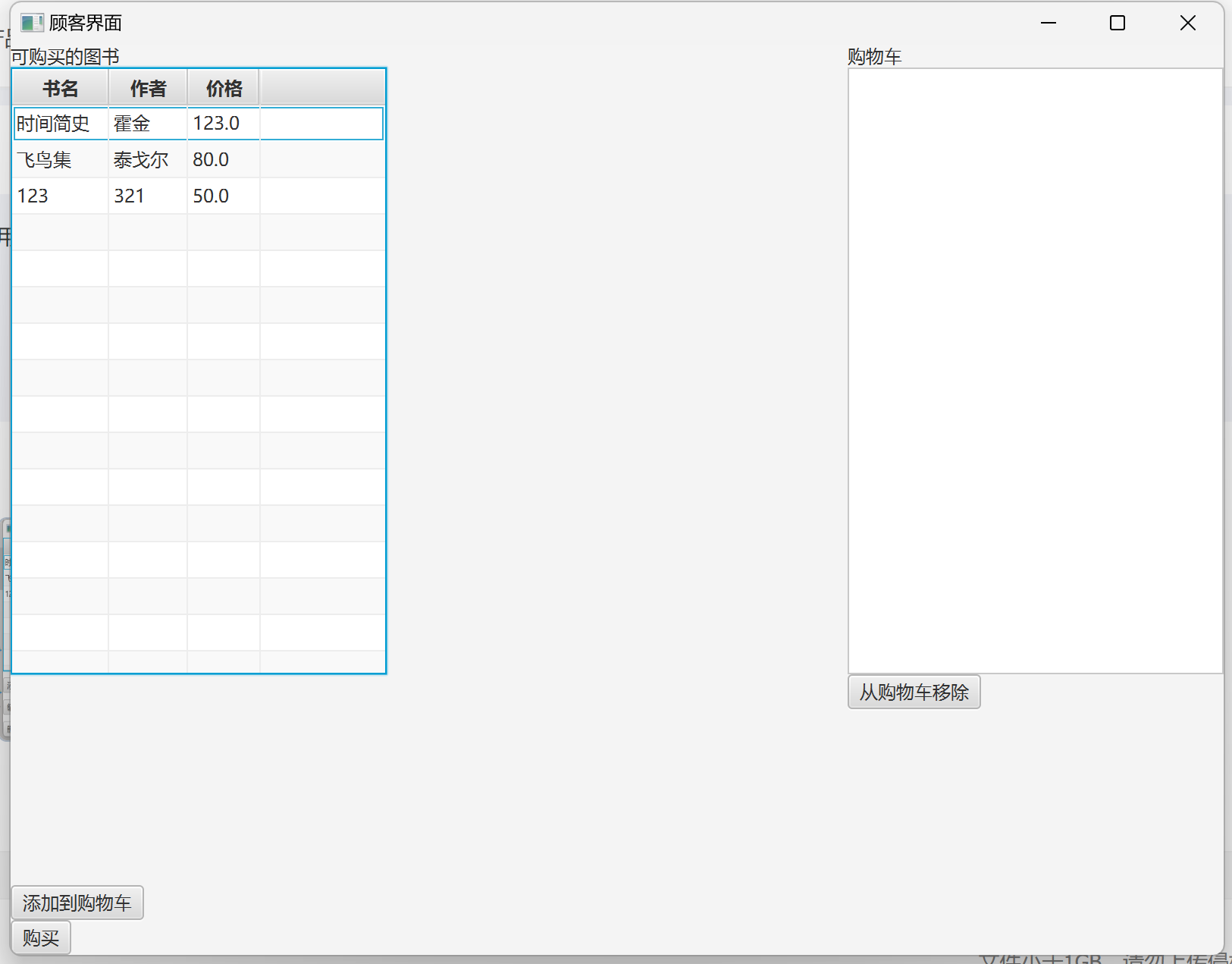
Task: Click inside the 购物车 list area
Action: tap(1035, 371)
